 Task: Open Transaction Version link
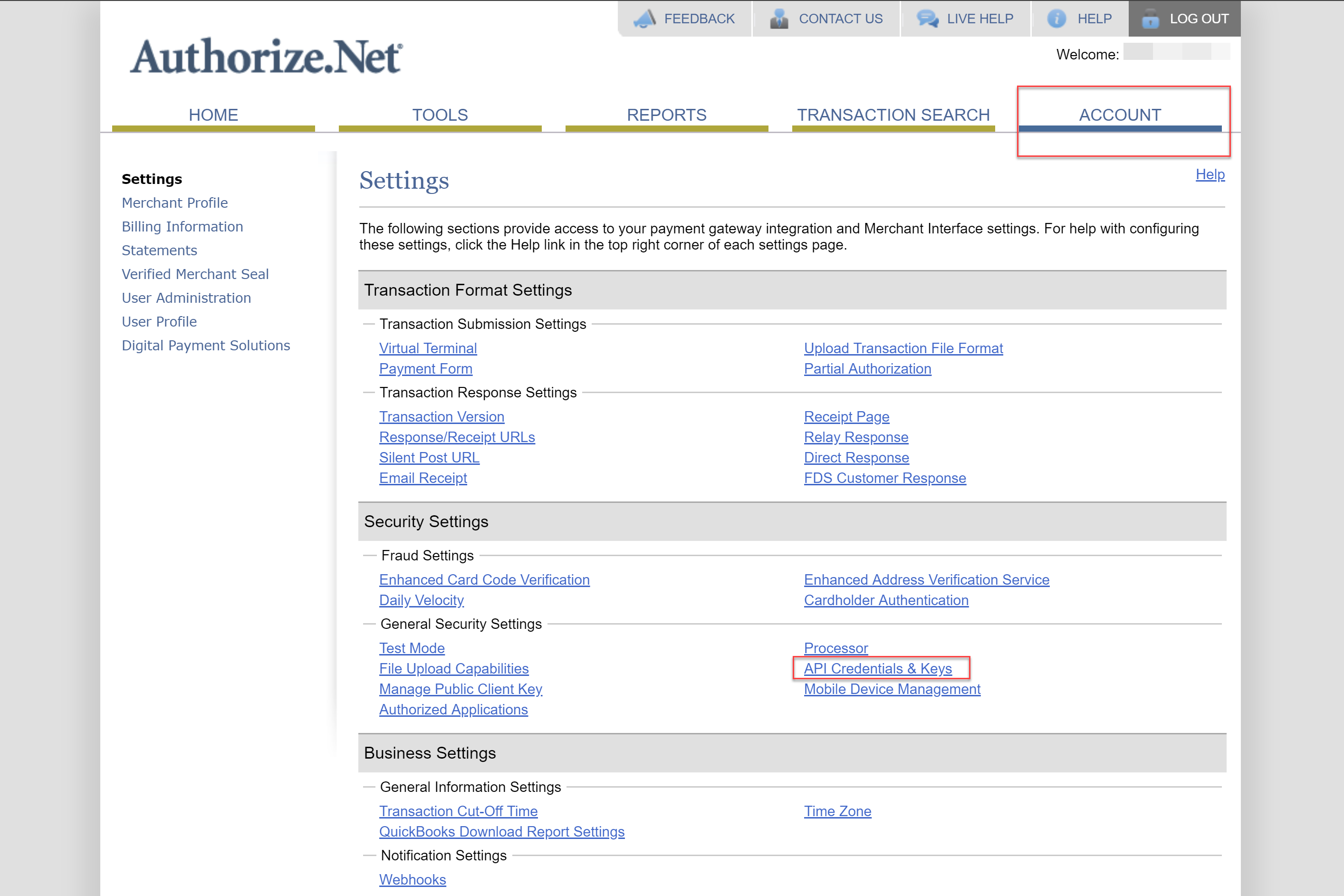(x=442, y=416)
